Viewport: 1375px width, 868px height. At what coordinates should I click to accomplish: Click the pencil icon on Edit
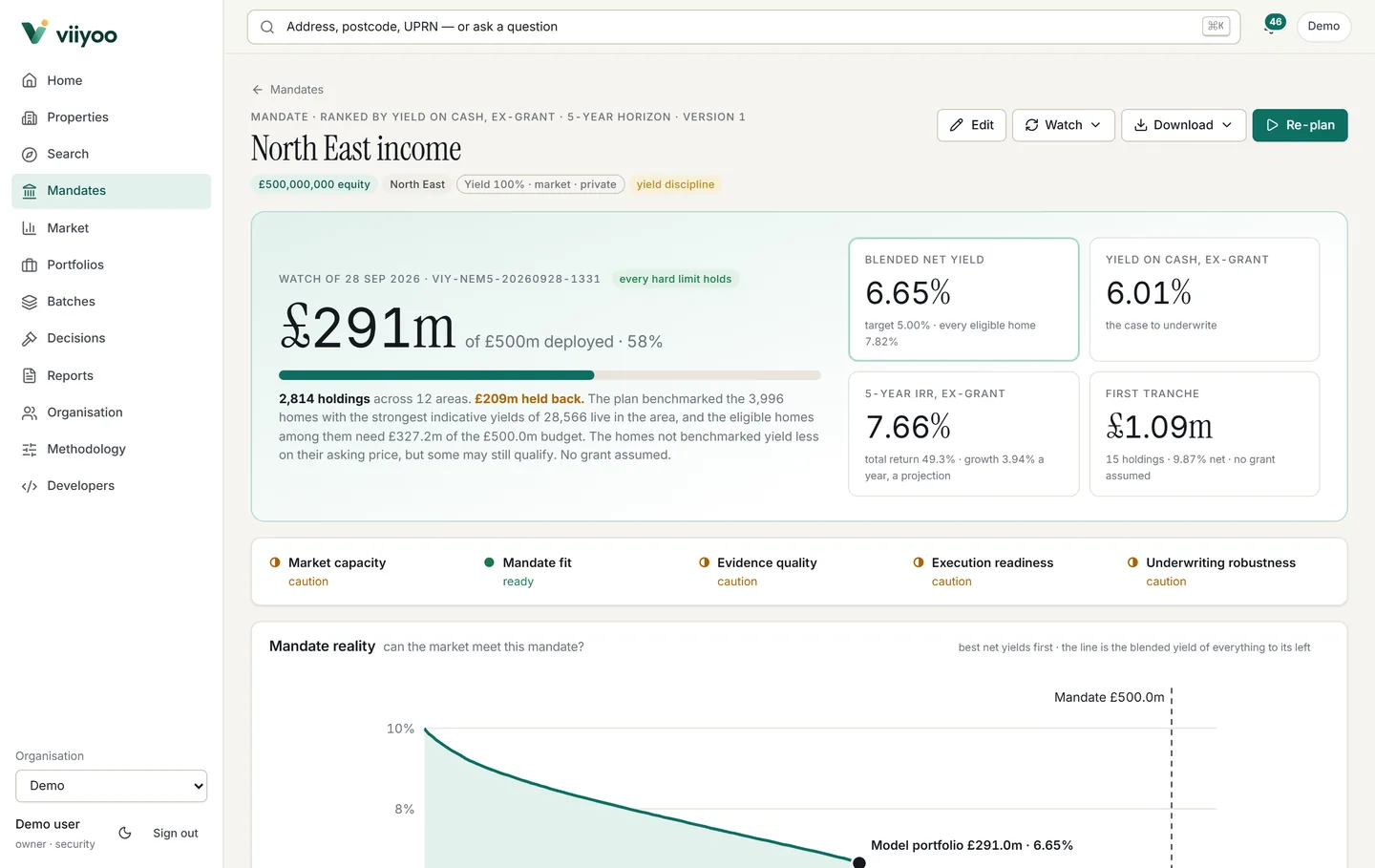click(x=957, y=125)
